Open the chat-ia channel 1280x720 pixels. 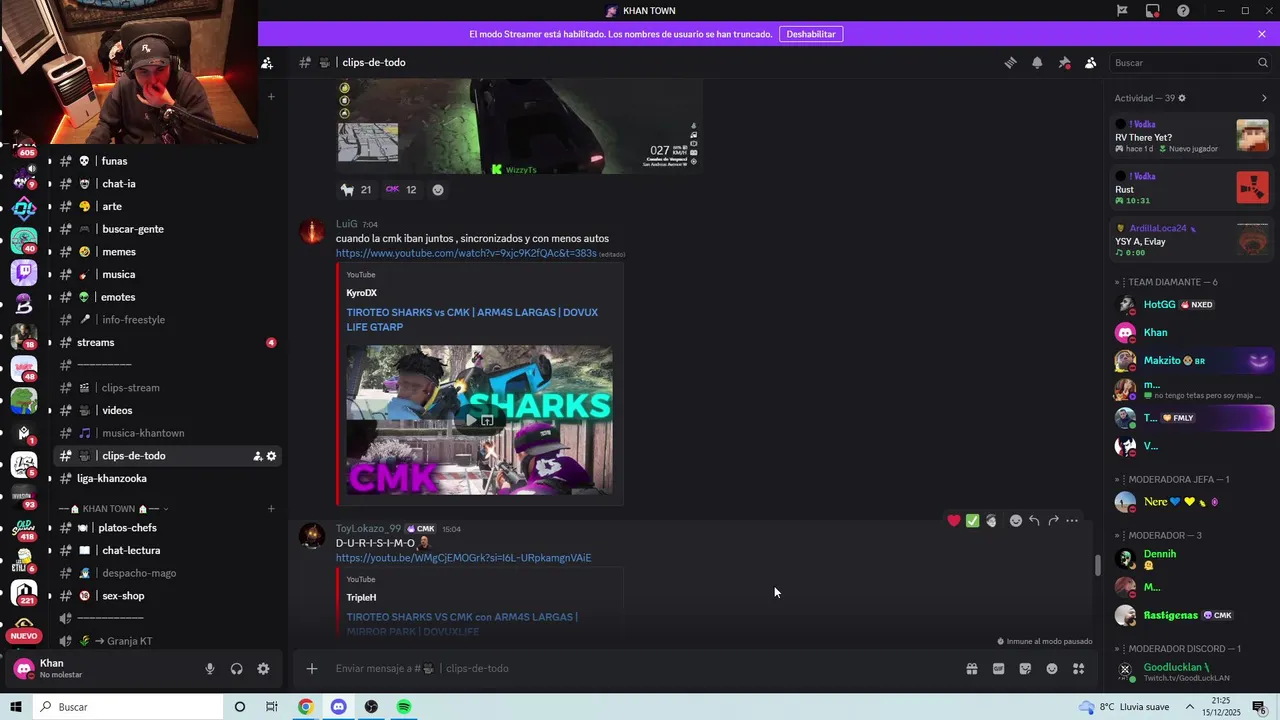coord(167,184)
